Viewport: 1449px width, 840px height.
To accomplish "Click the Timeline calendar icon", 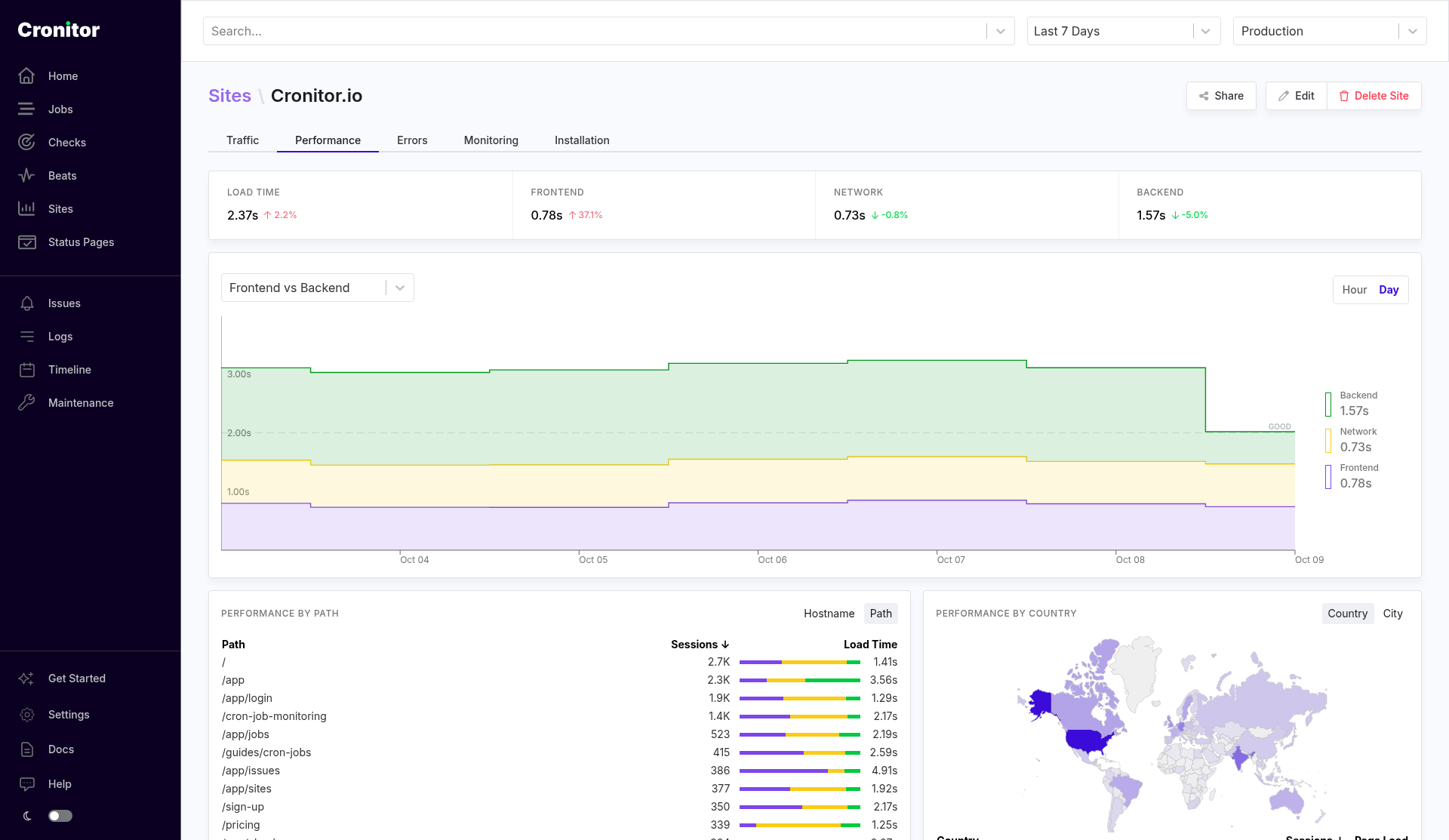I will [x=26, y=370].
